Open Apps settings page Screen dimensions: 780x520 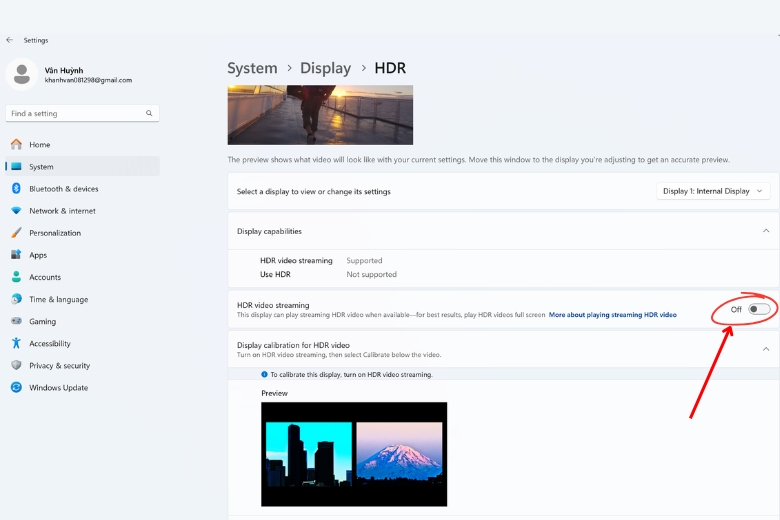(x=82, y=255)
